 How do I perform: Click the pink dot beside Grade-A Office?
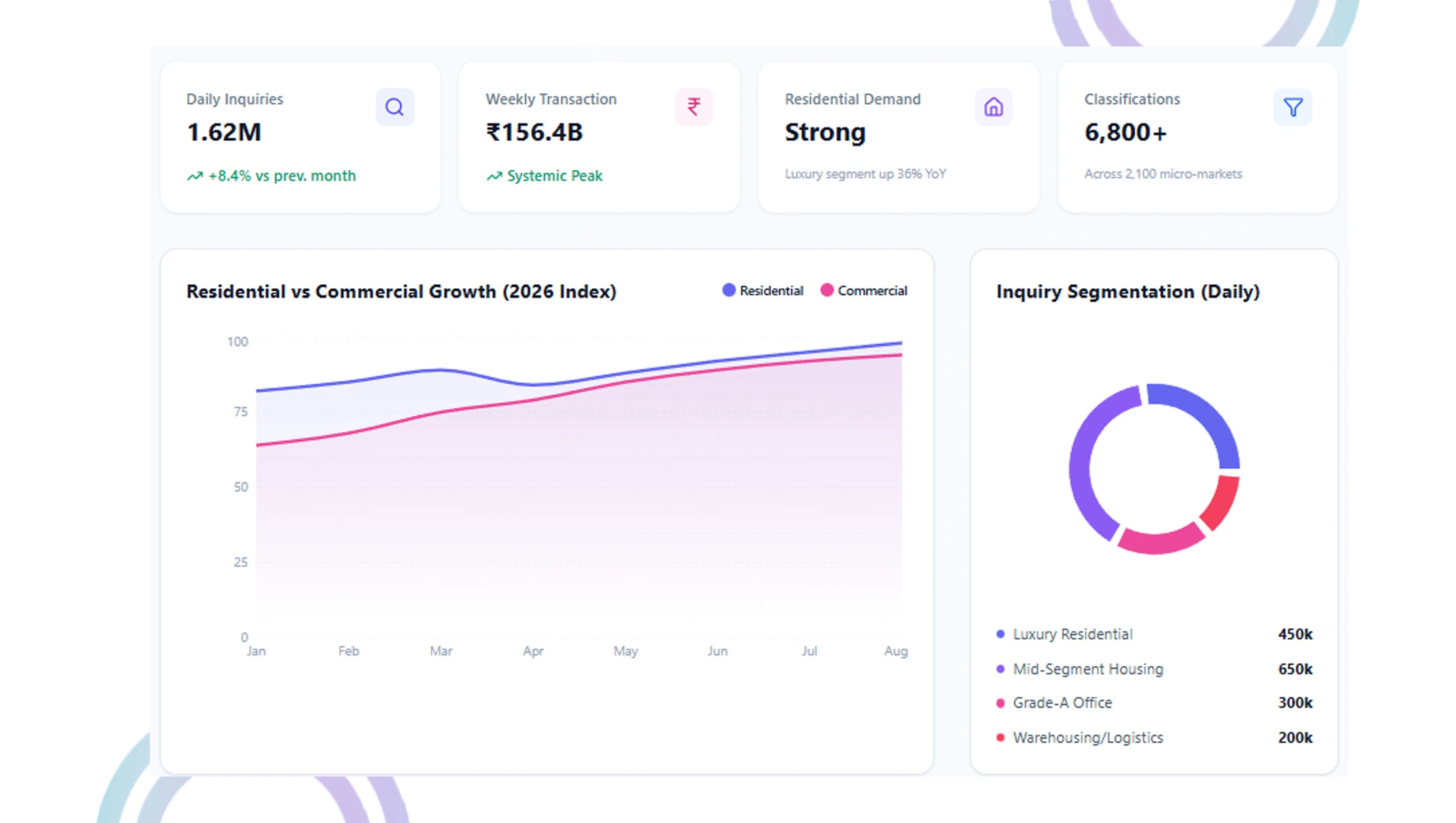(x=999, y=703)
